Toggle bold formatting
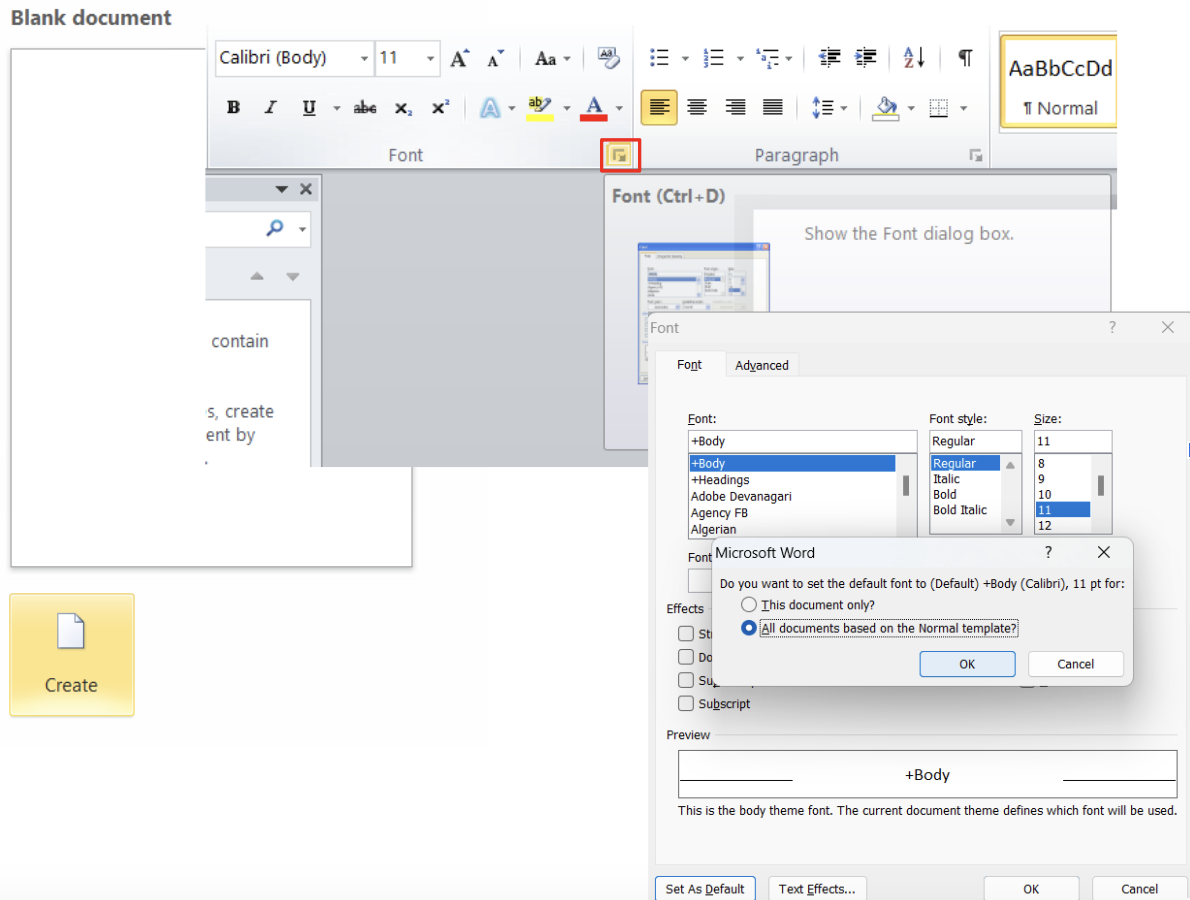 point(233,107)
